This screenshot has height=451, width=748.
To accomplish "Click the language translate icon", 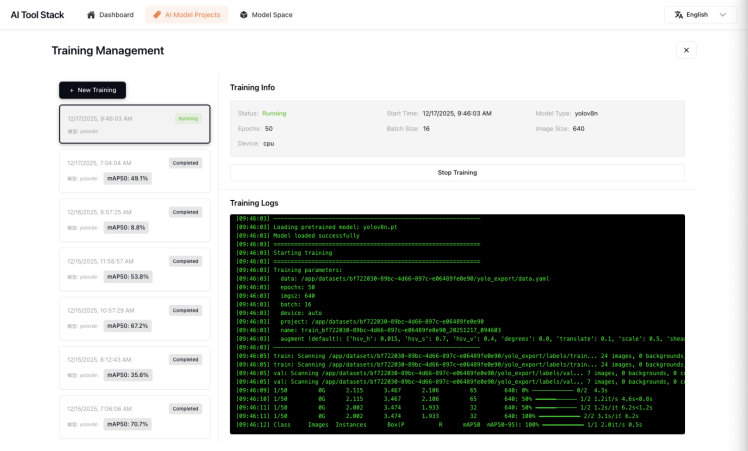I will (679, 15).
